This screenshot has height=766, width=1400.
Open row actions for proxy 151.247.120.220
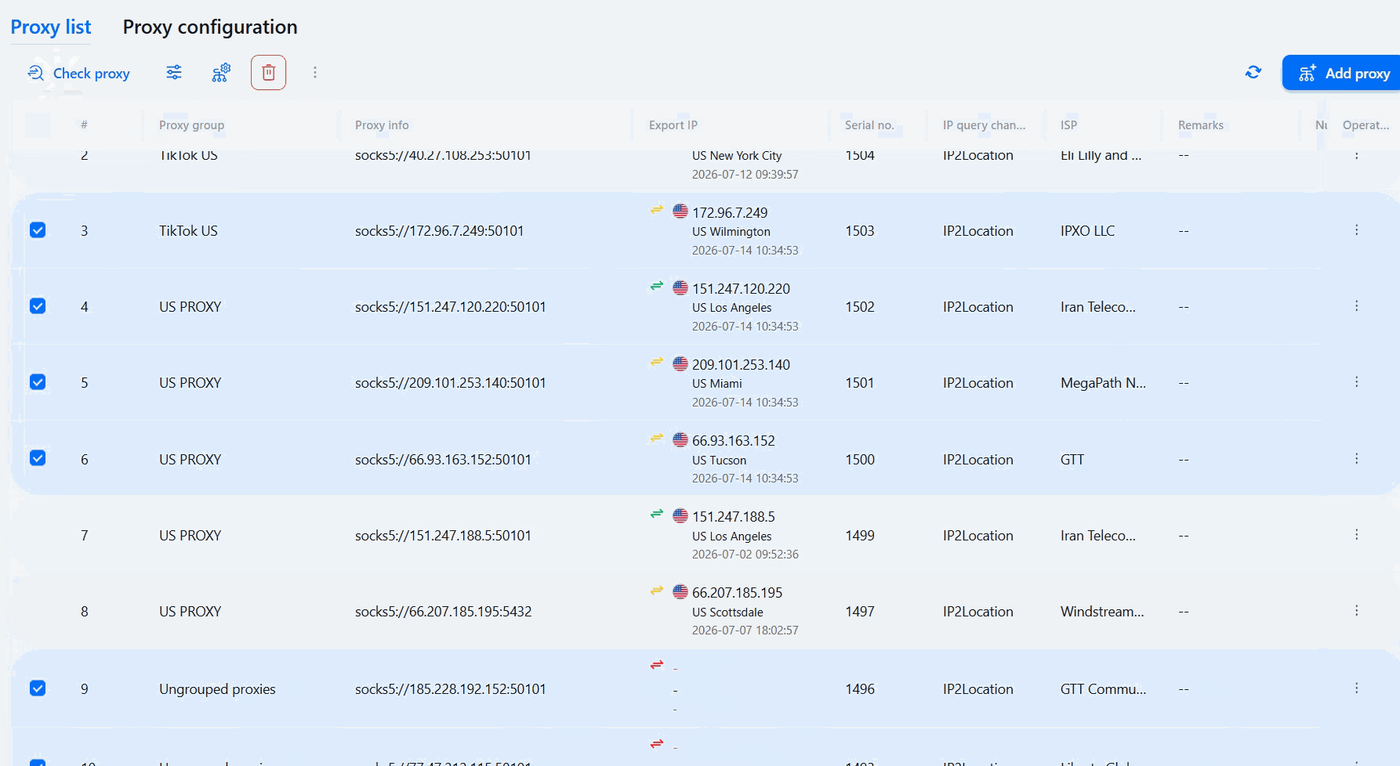1356,306
